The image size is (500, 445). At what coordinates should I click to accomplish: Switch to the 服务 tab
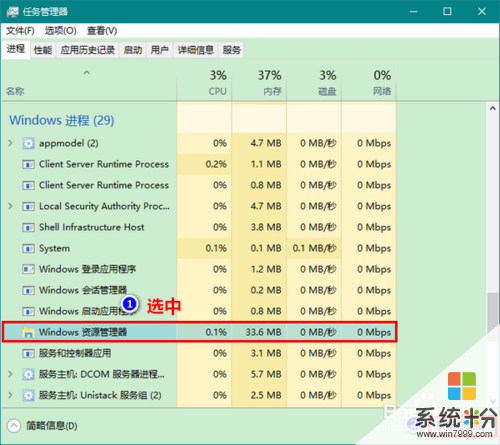point(232,50)
